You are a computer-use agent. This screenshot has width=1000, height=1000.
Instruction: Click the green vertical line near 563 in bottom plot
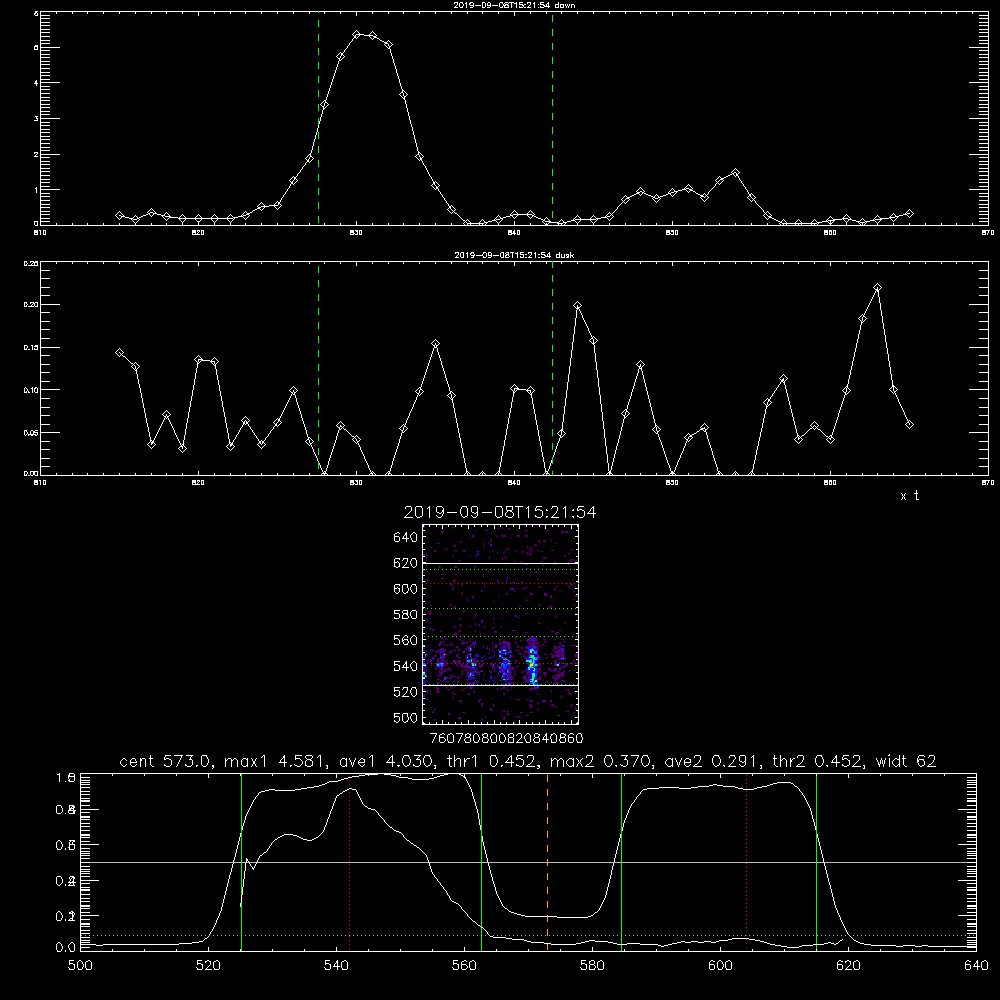482,862
